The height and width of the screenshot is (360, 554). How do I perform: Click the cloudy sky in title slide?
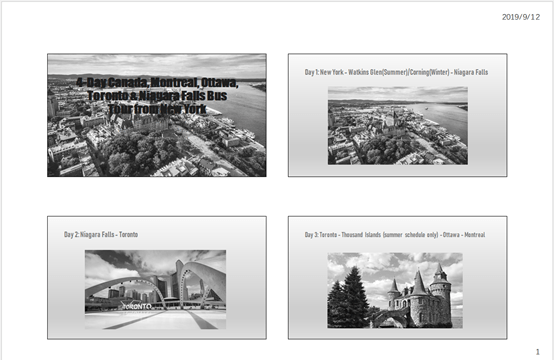coord(157,64)
